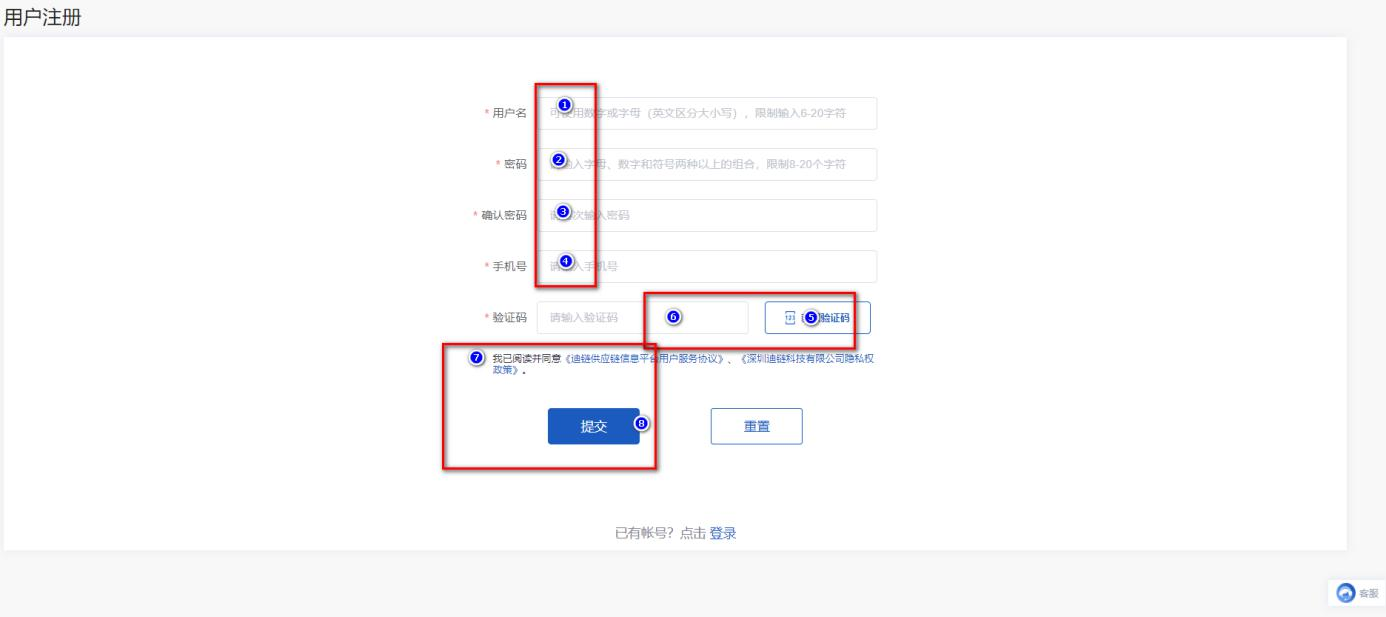Image resolution: width=1386 pixels, height=617 pixels.
Task: Click the 用户注册 page heading
Action: (41, 17)
